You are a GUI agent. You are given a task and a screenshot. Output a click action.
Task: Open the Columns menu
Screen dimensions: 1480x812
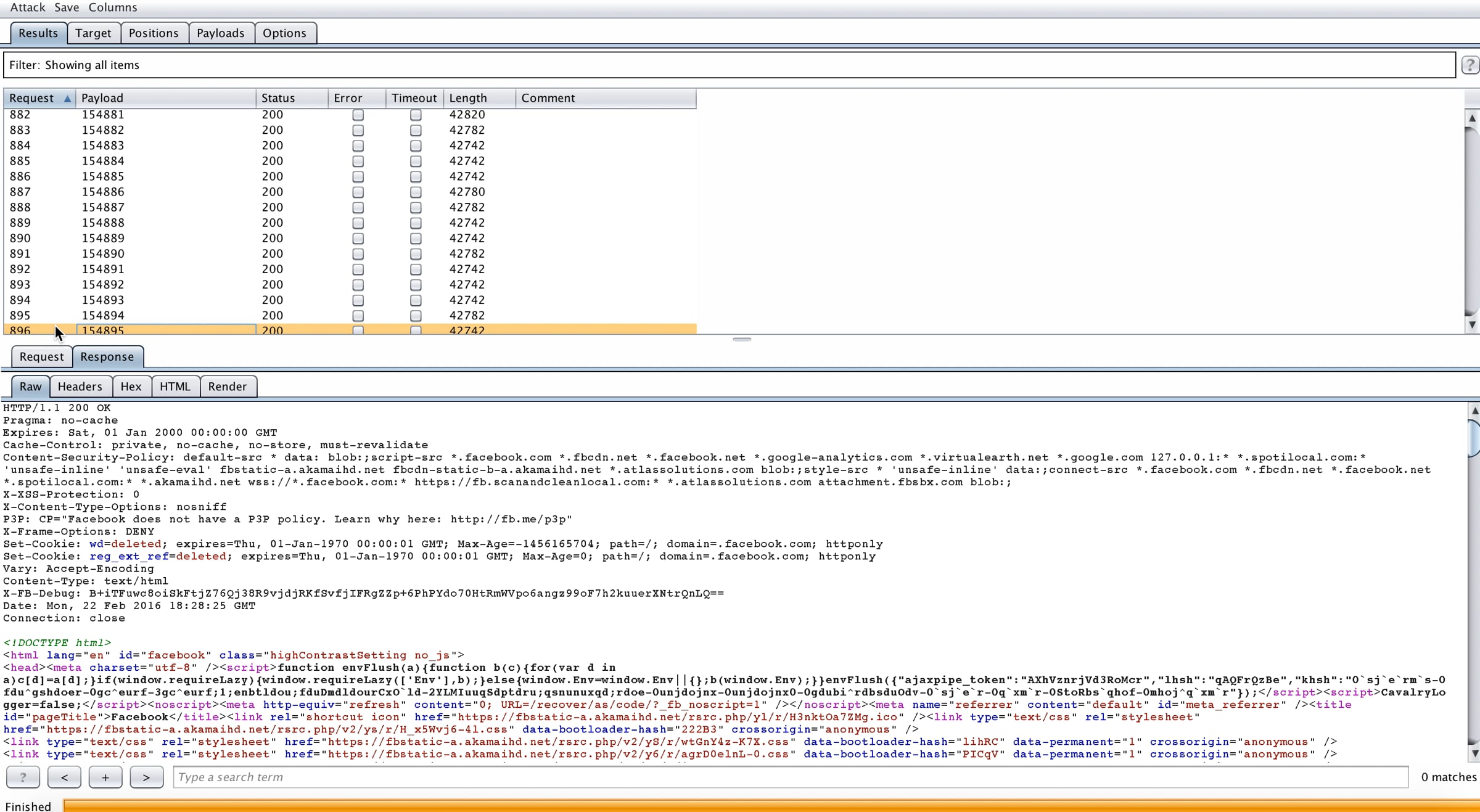pyautogui.click(x=113, y=7)
